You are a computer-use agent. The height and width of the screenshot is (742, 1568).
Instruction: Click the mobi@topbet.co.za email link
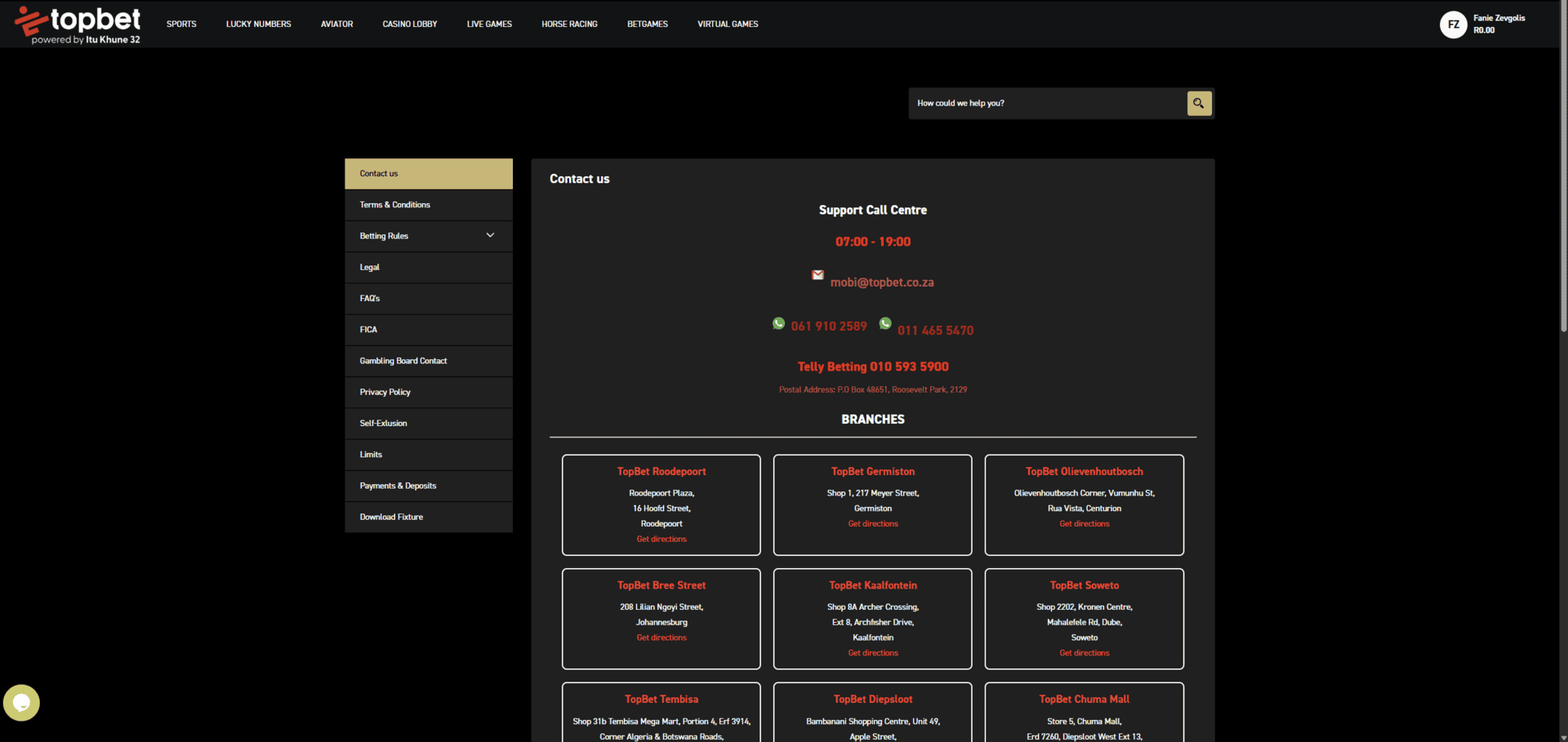coord(882,282)
